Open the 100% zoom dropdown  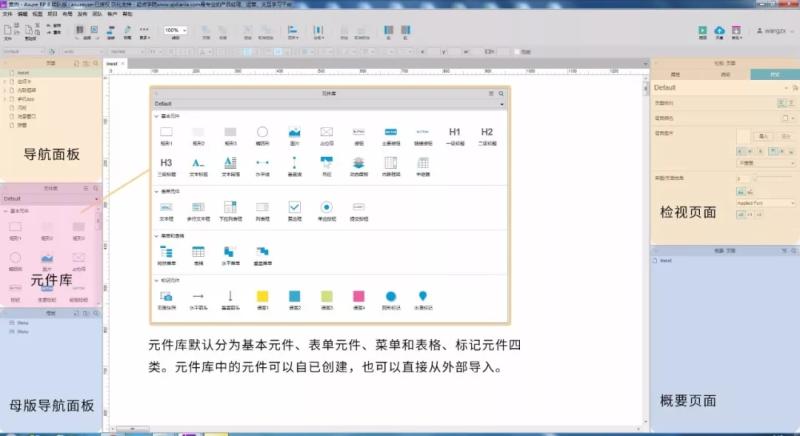(175, 31)
